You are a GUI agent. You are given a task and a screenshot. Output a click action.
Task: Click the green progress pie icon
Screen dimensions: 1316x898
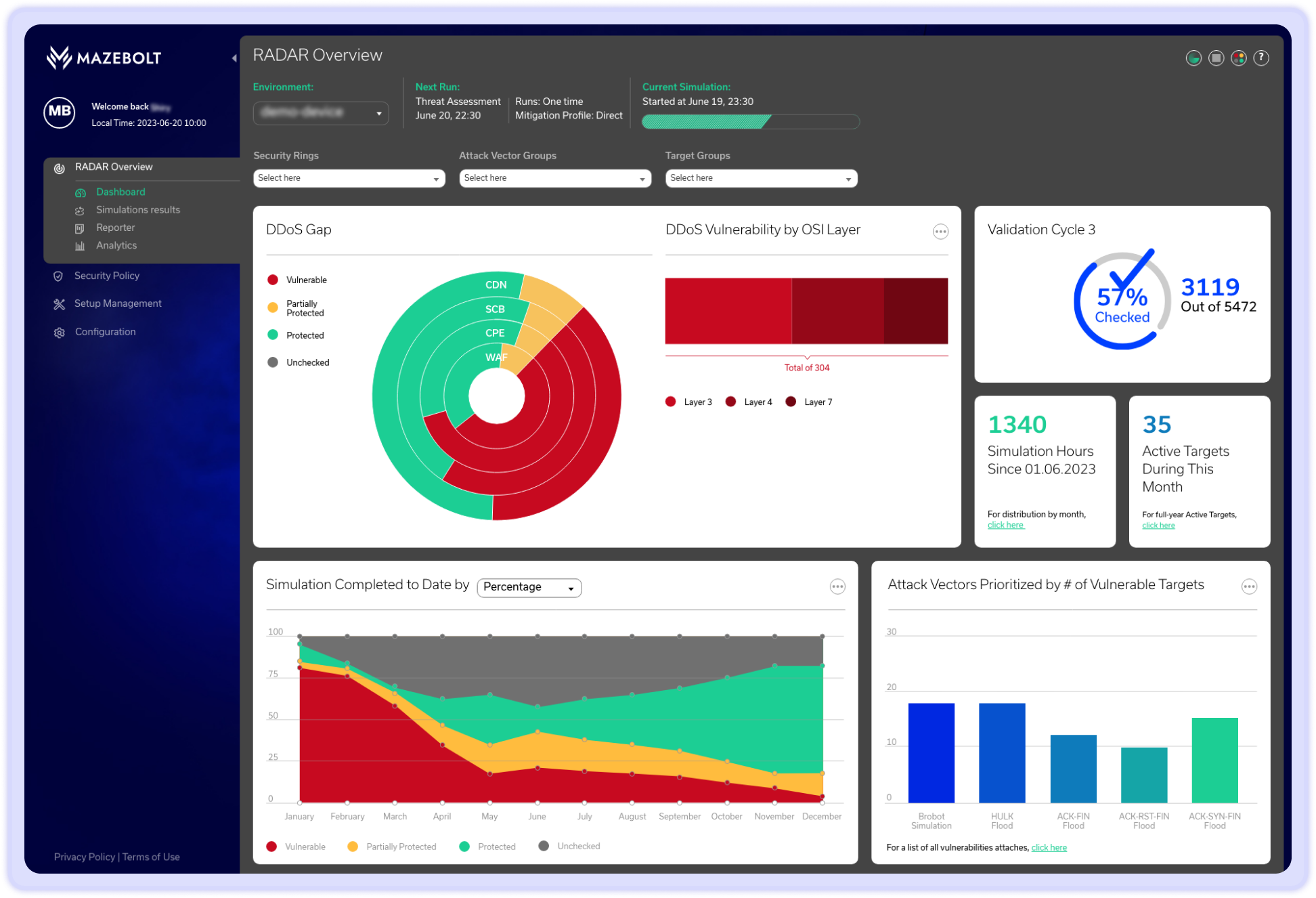(x=1193, y=58)
